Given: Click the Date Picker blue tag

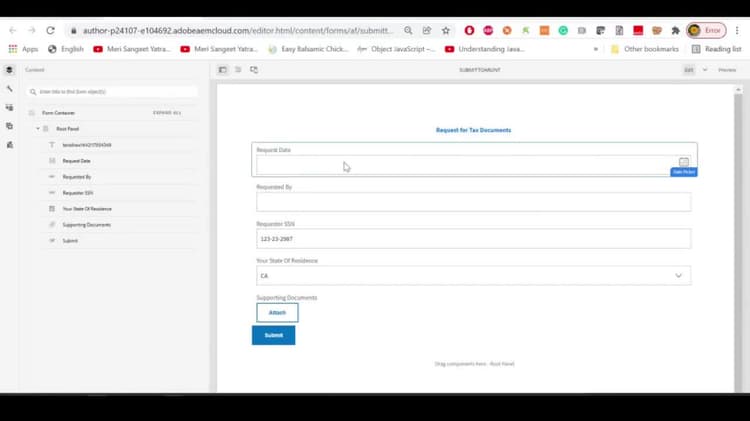Looking at the screenshot, I should [684, 172].
